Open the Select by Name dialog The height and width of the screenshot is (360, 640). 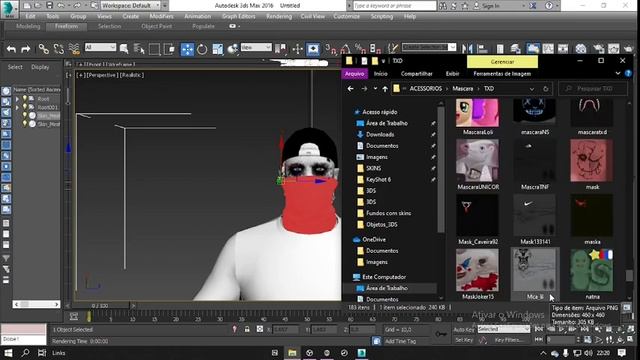[x=139, y=49]
